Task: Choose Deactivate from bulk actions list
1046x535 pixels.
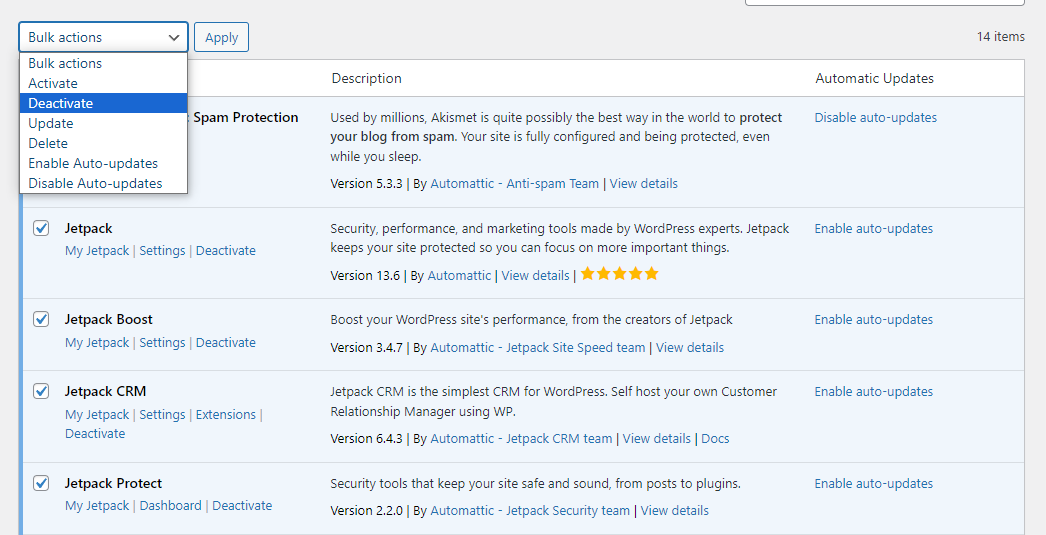Action: tap(103, 103)
